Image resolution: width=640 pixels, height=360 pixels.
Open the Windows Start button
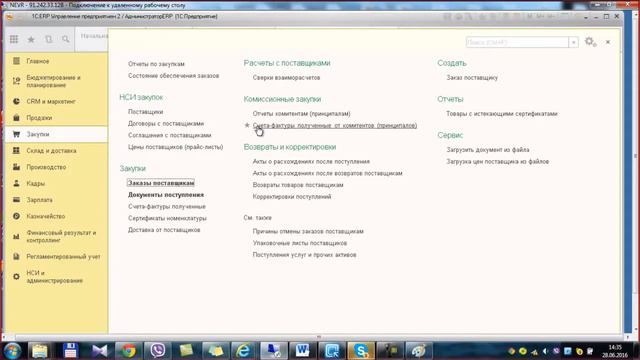12,351
